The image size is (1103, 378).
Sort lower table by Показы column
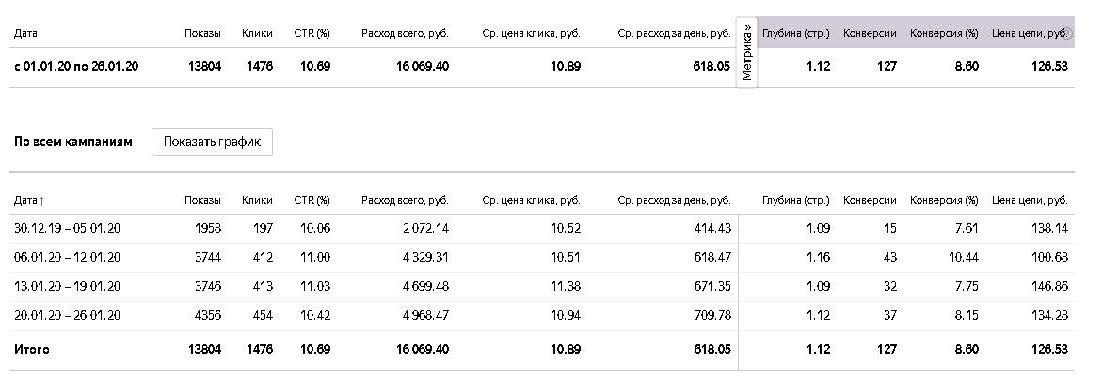[203, 201]
